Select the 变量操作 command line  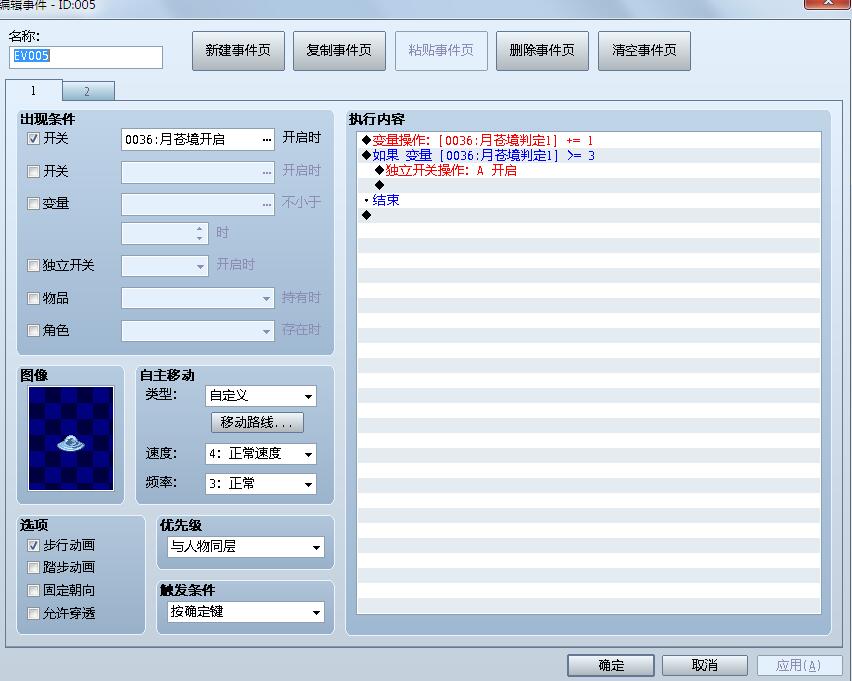coord(589,141)
